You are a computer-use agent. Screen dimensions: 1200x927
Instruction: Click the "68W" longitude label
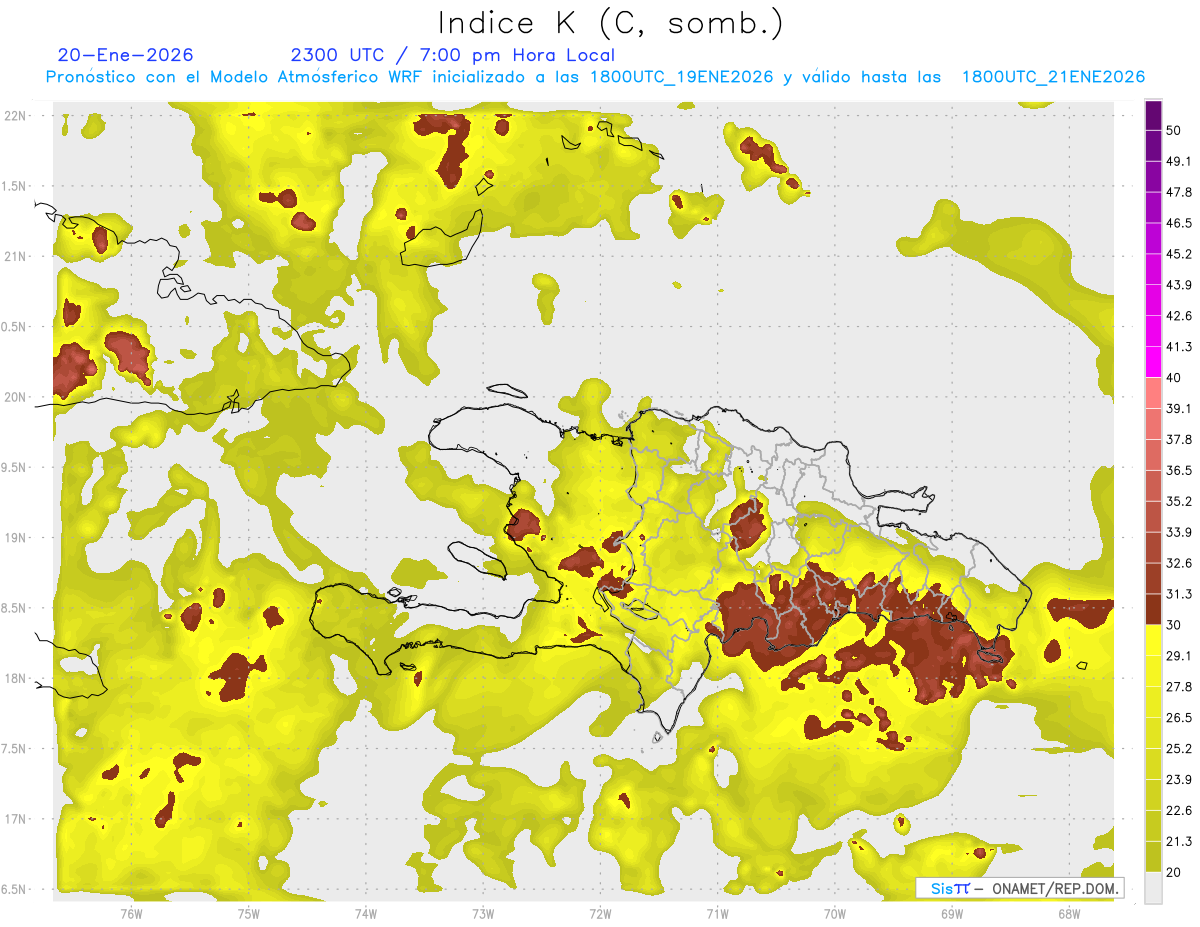(1069, 914)
